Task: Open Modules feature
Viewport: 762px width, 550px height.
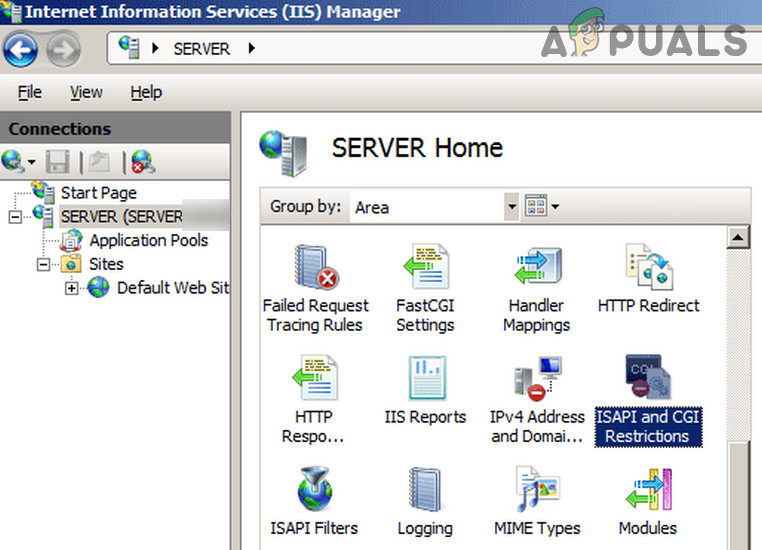Action: pyautogui.click(x=648, y=502)
